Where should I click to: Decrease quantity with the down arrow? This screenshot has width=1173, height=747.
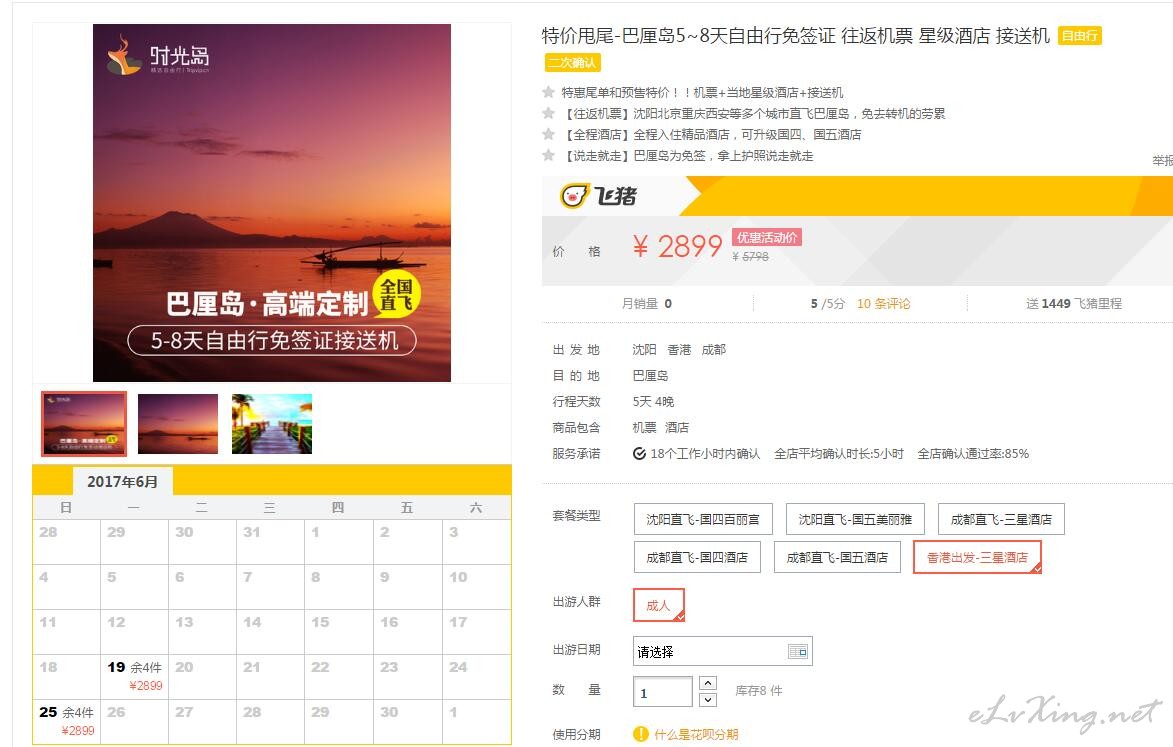[x=708, y=700]
